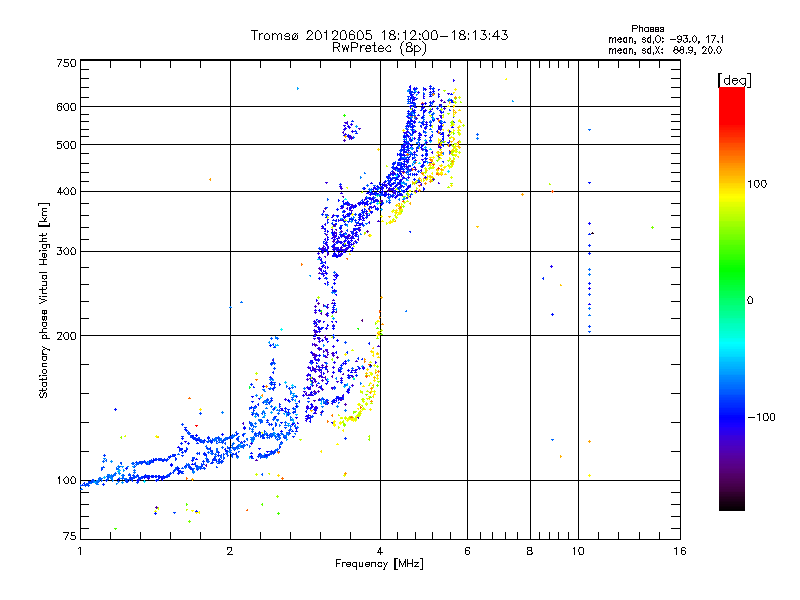Click the y-axis label 'Stationary phase Virtual Height [km]'
The image size is (800, 600).
coord(43,300)
